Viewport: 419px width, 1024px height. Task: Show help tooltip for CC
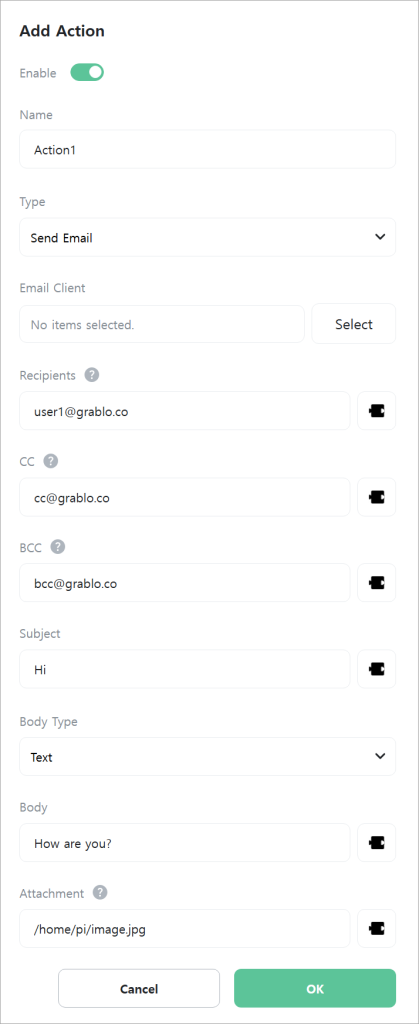51,461
